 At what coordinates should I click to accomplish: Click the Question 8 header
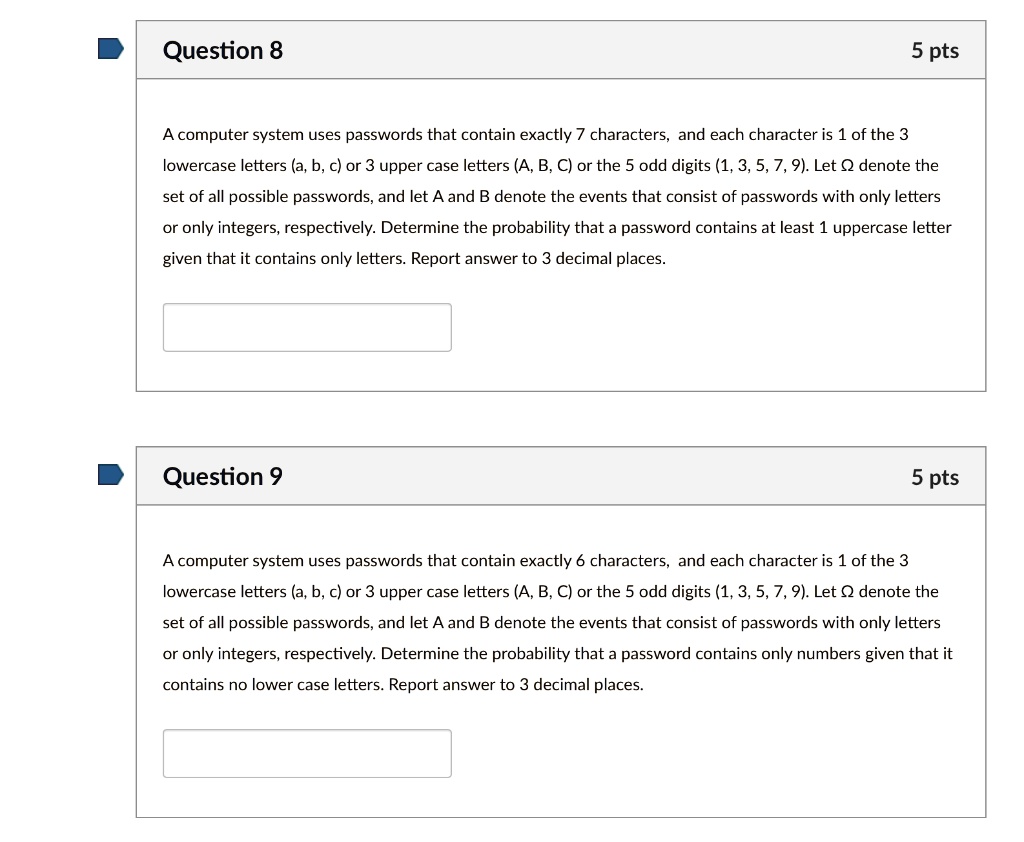point(223,49)
